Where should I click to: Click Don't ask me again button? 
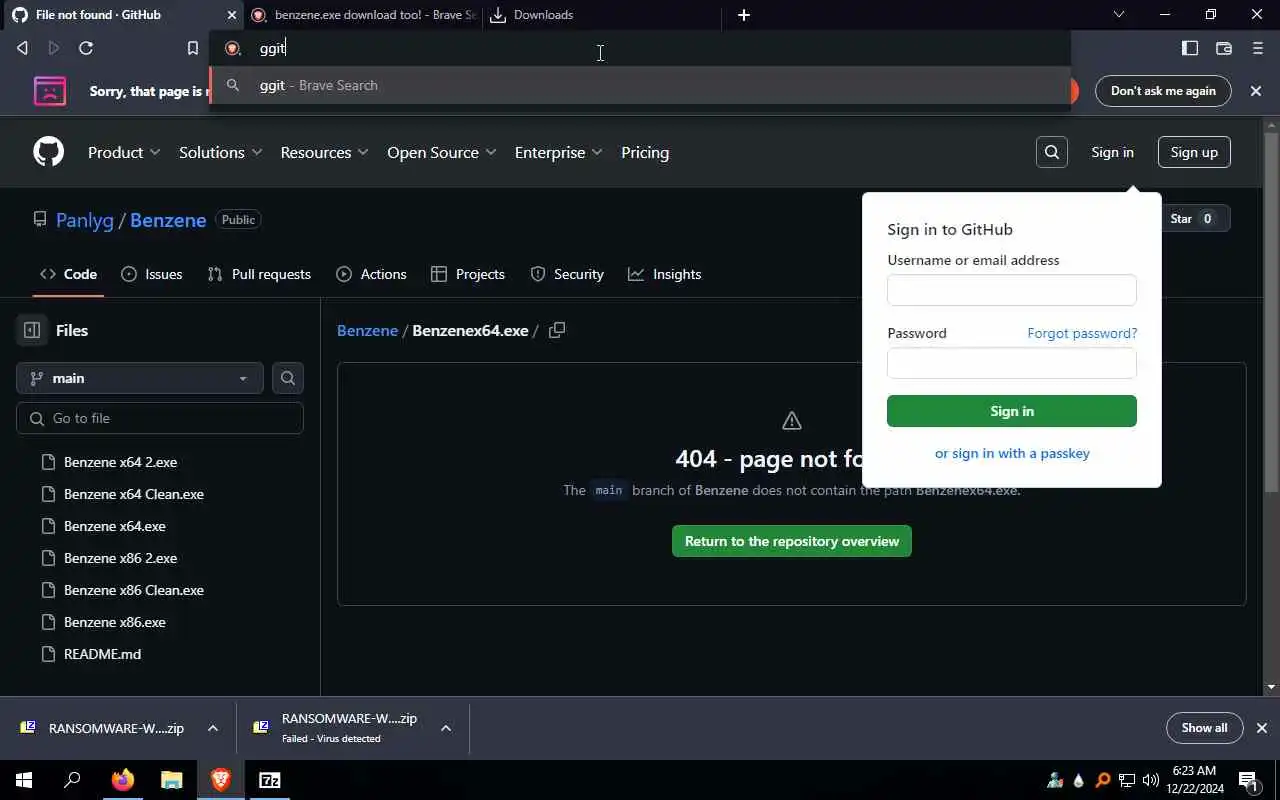pos(1163,91)
